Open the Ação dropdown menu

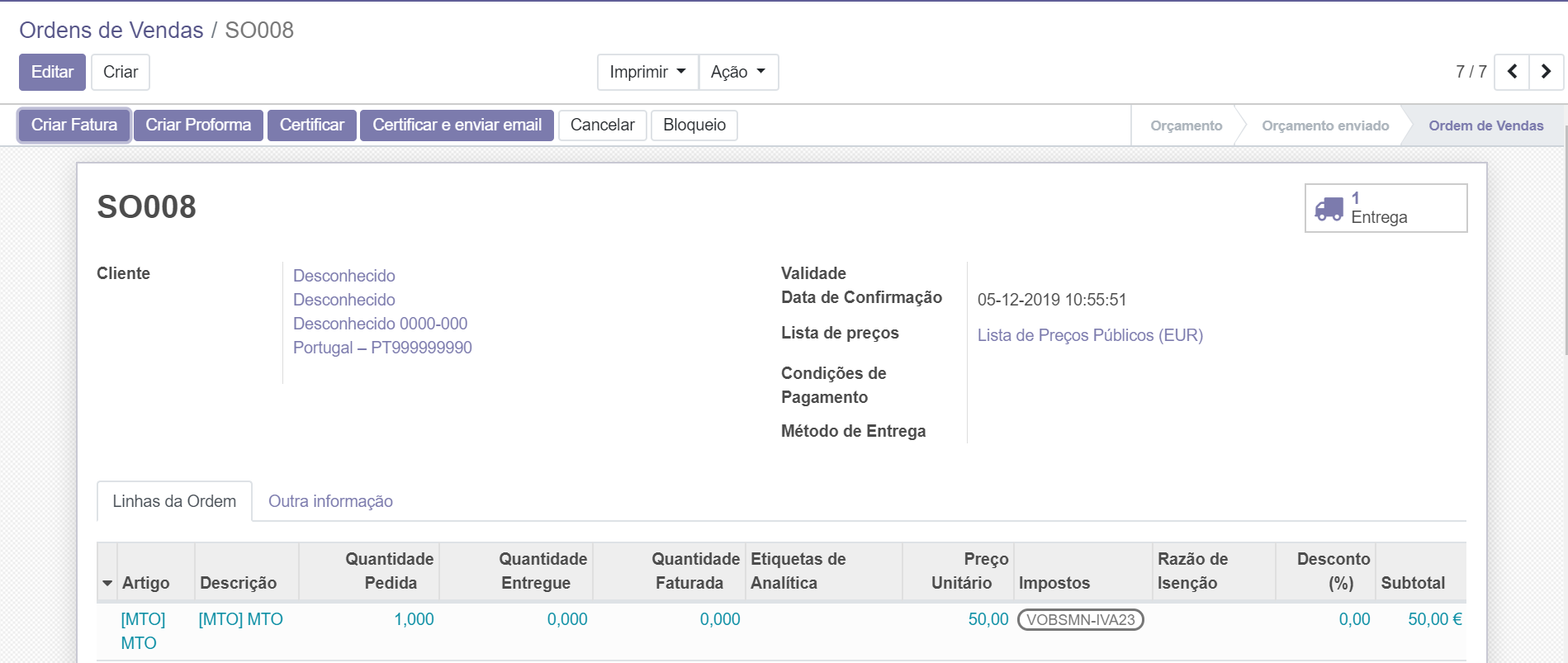click(737, 72)
